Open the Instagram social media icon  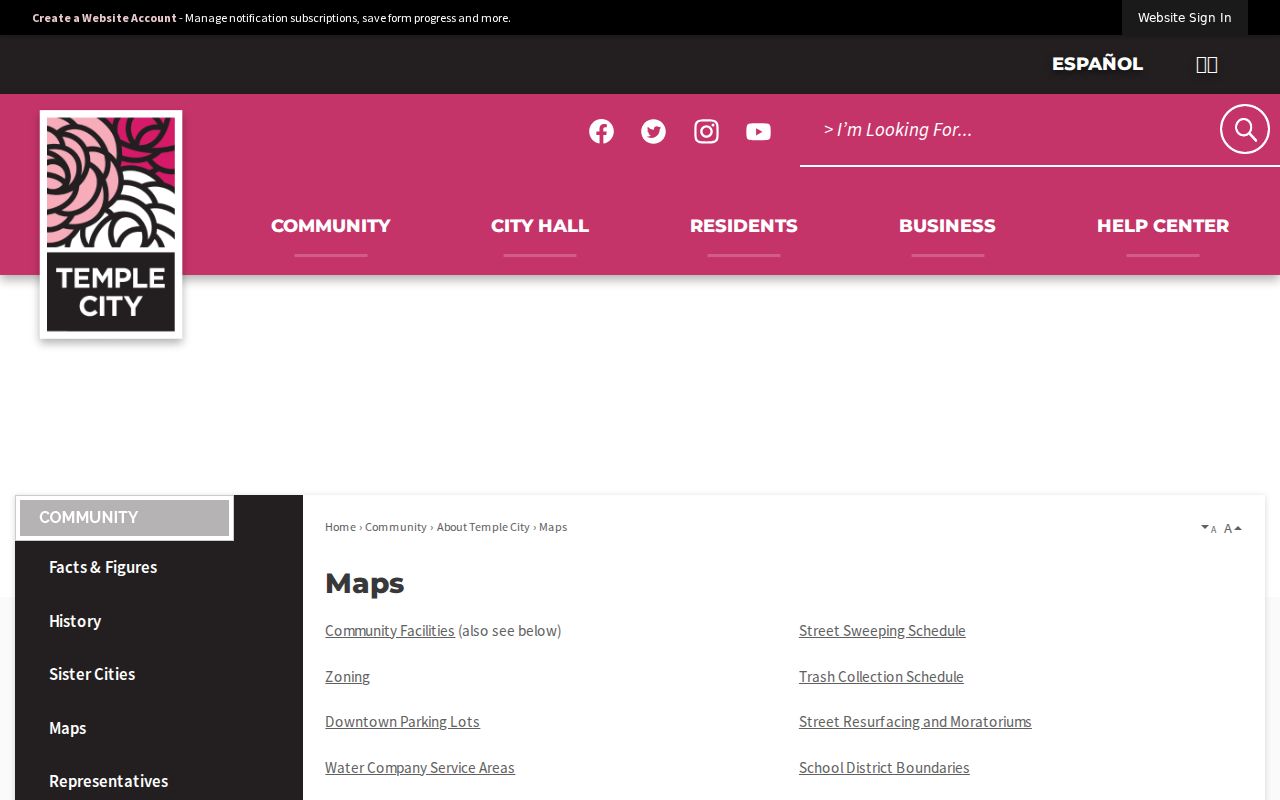(x=706, y=131)
